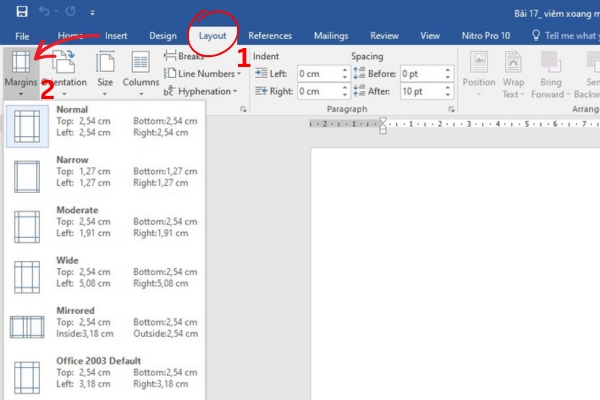Open the Wrap Text icon

[x=513, y=70]
